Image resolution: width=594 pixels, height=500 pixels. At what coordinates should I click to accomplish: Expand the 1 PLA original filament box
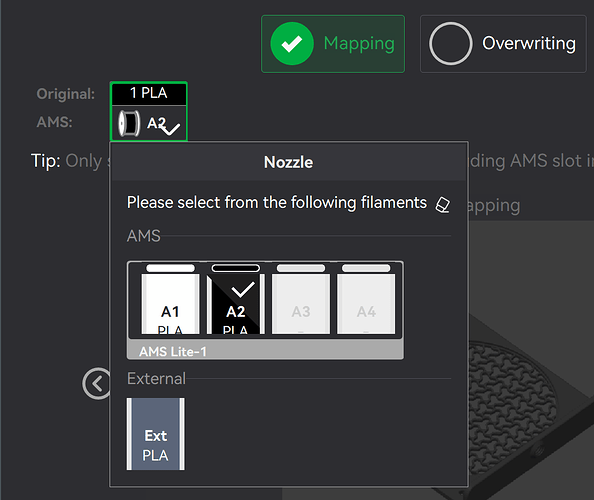tap(148, 93)
